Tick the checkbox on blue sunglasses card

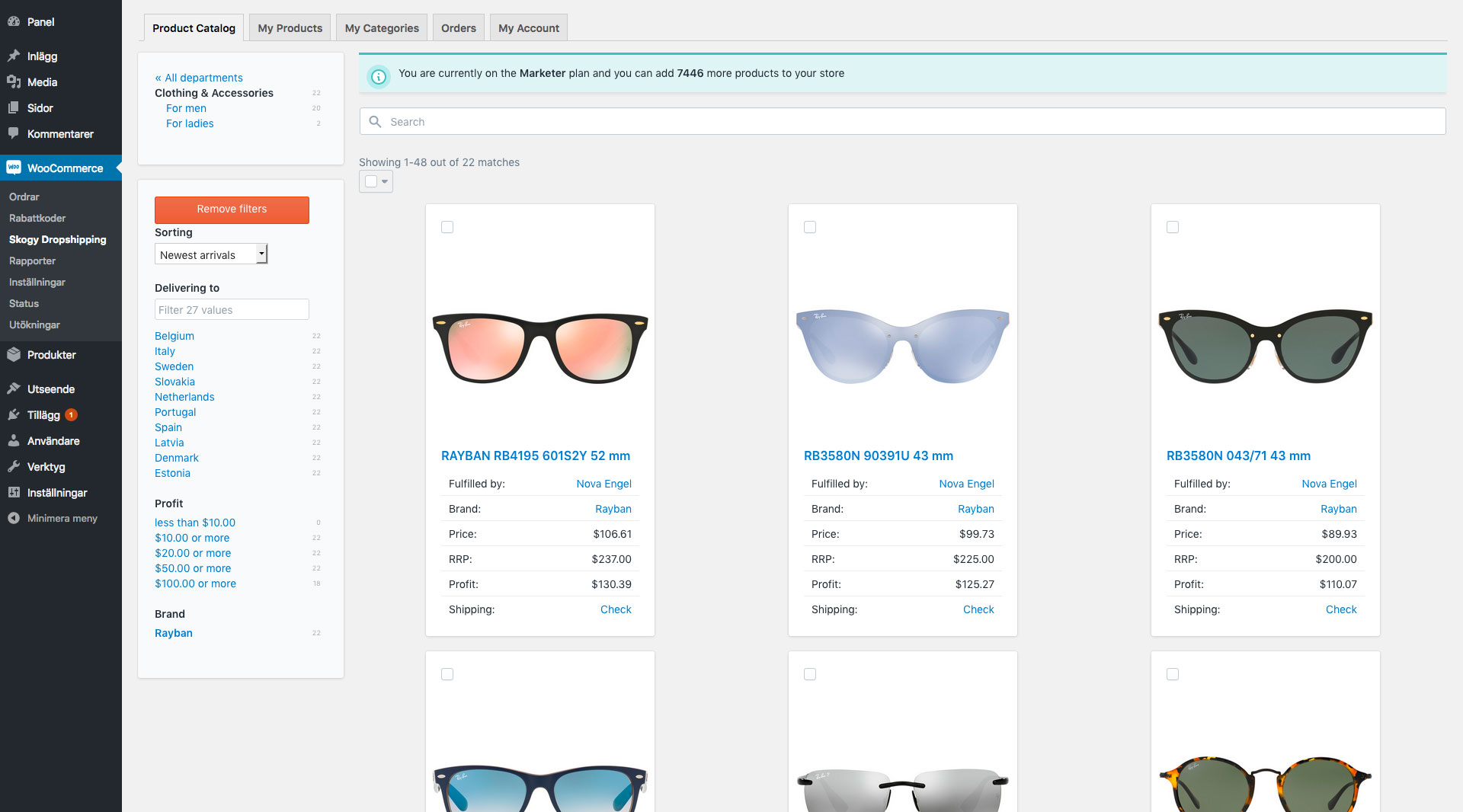(447, 674)
